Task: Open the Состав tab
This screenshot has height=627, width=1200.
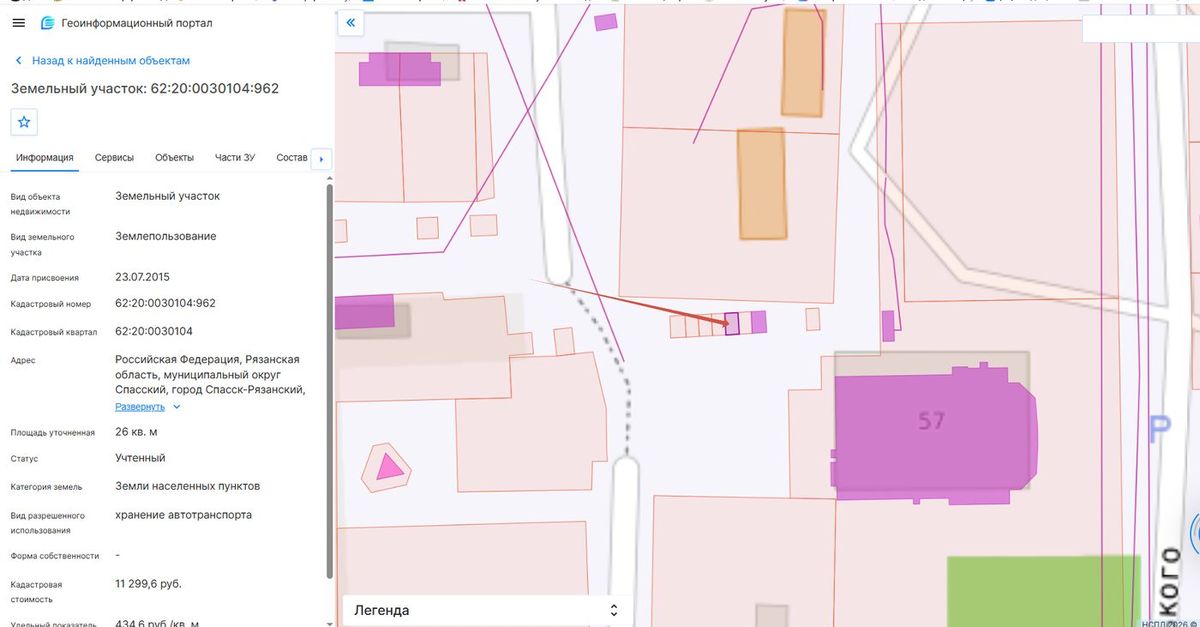Action: tap(292, 158)
